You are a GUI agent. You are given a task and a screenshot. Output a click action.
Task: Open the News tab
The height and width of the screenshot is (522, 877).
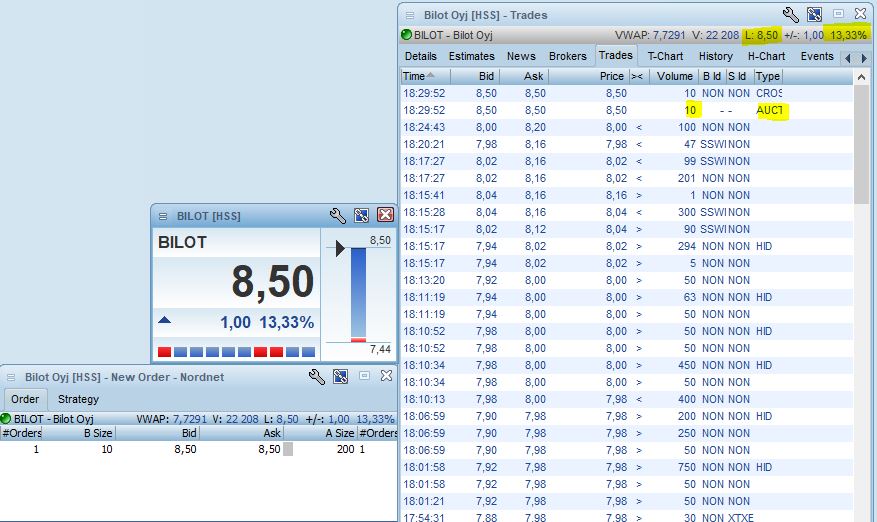521,57
